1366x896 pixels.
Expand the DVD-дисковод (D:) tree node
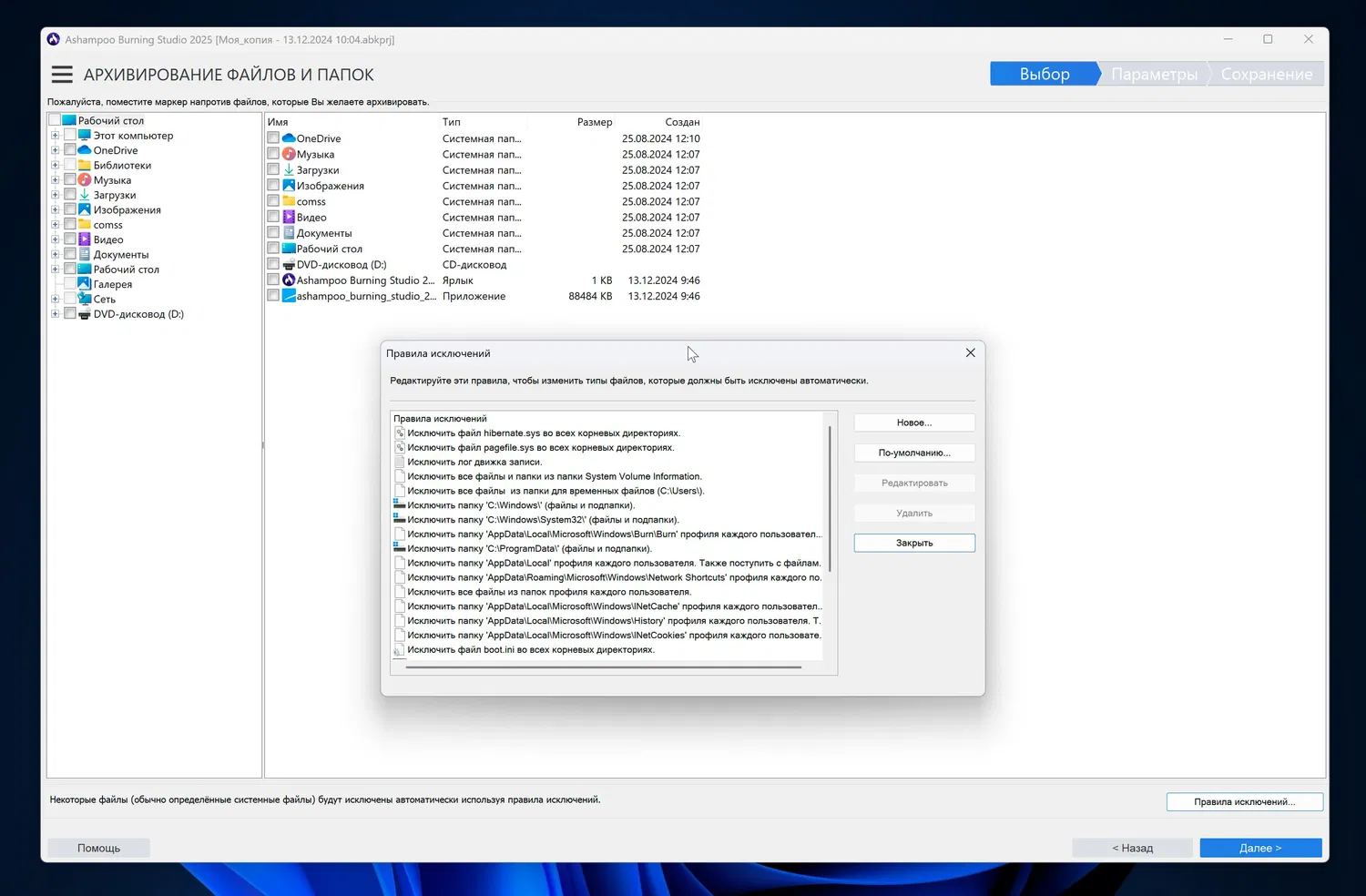point(56,314)
